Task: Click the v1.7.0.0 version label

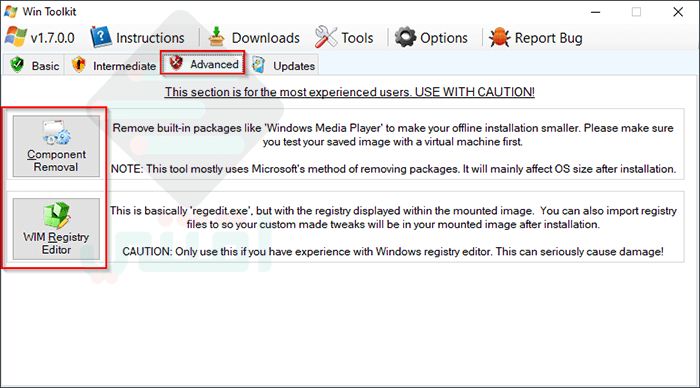Action: click(x=52, y=38)
